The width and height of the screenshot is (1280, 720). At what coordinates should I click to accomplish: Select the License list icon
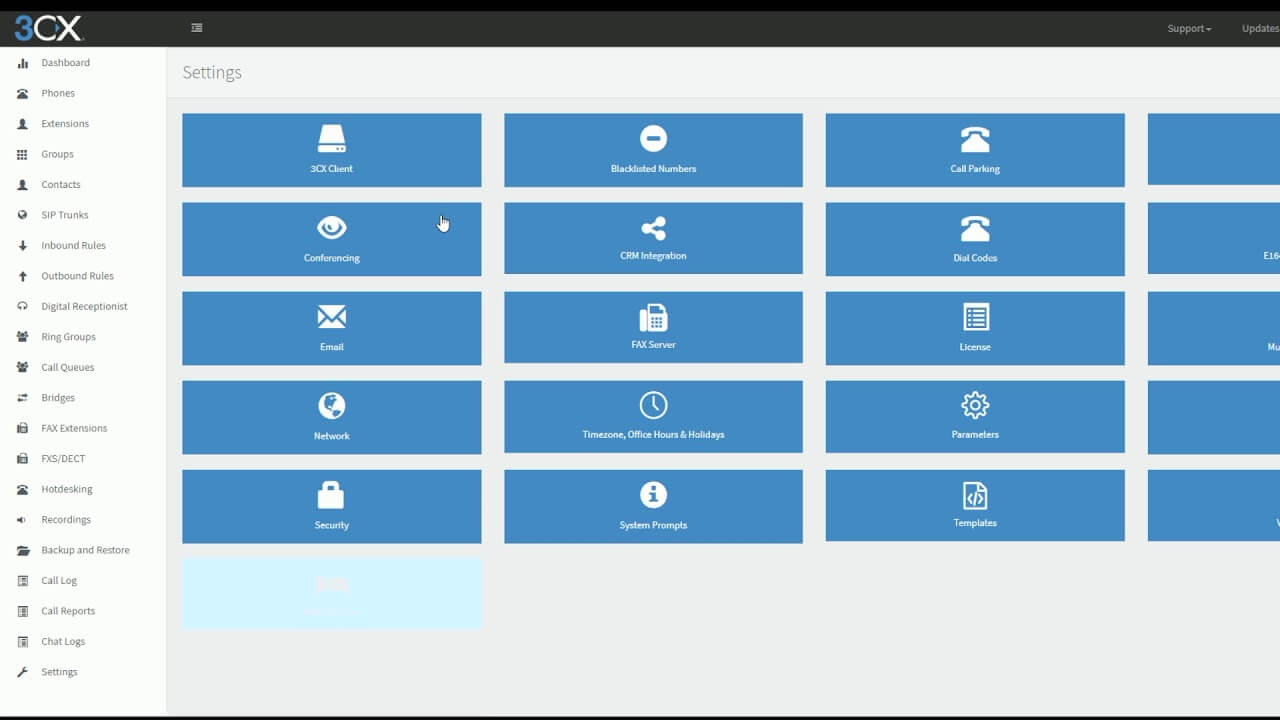(975, 318)
